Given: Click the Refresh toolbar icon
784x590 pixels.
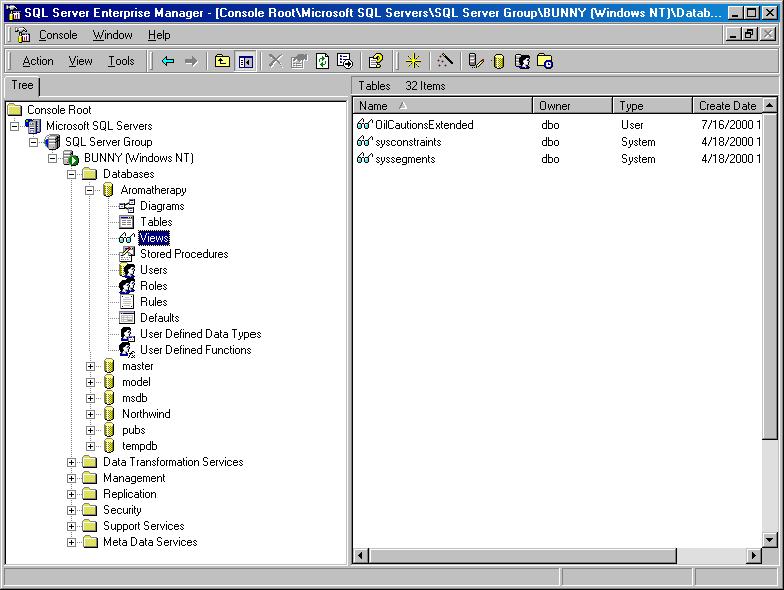Looking at the screenshot, I should (322, 62).
